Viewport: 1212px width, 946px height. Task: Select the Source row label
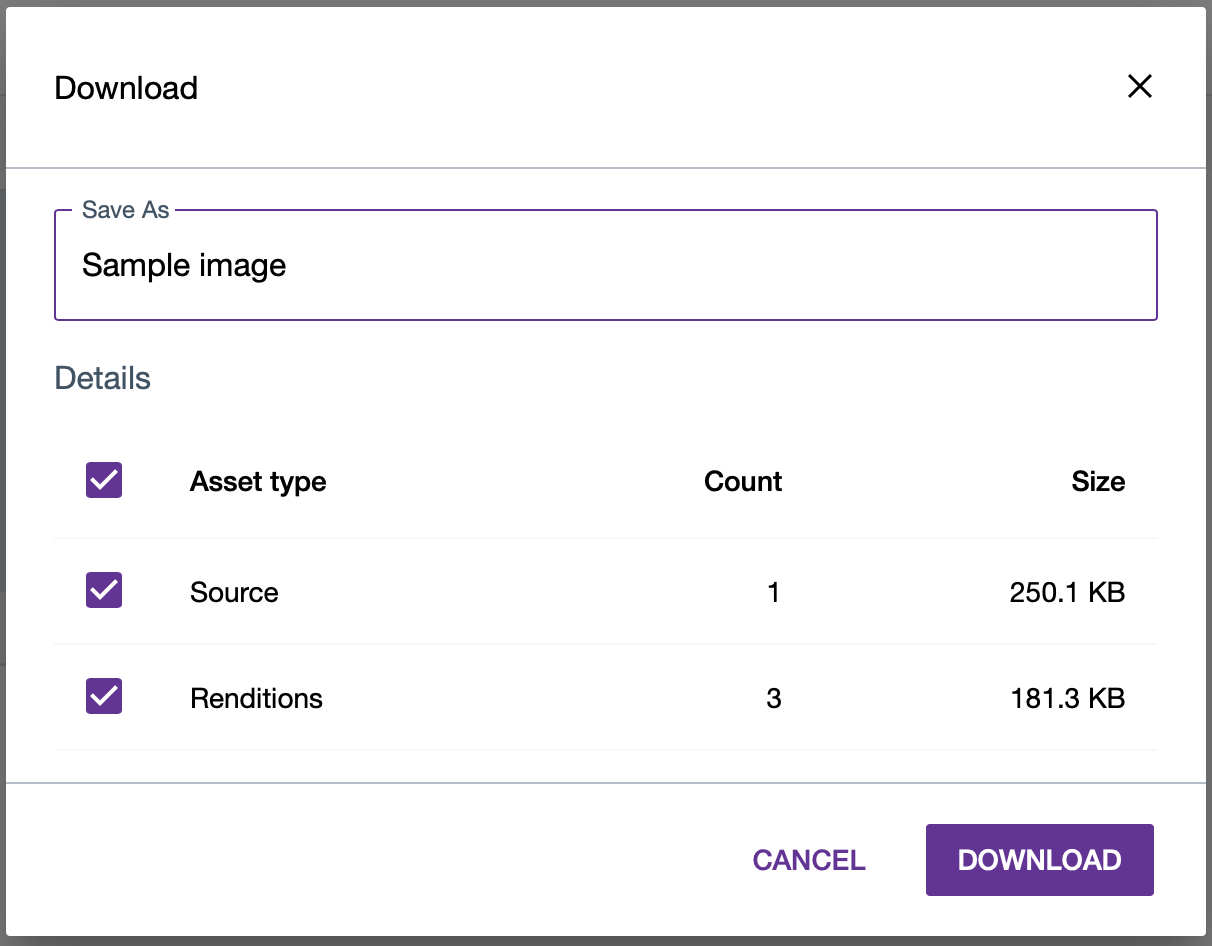coord(233,592)
